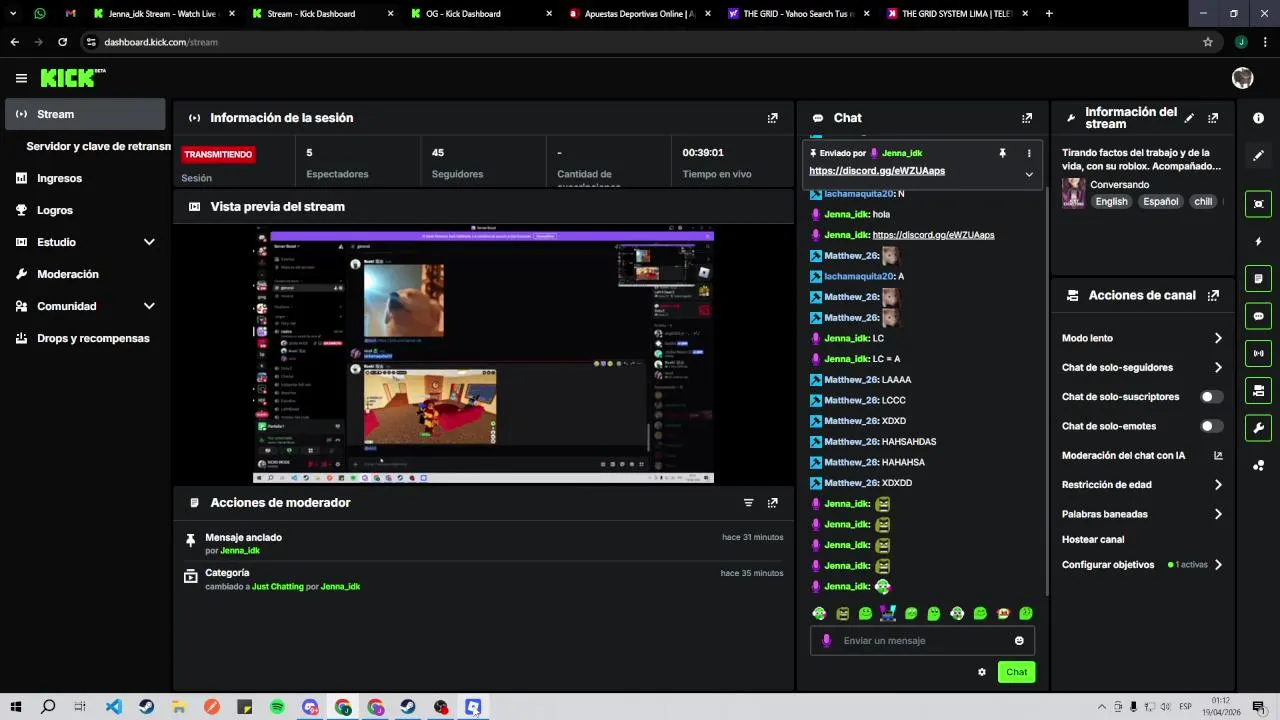Open chat settings gear icon
The image size is (1280, 720).
click(982, 672)
